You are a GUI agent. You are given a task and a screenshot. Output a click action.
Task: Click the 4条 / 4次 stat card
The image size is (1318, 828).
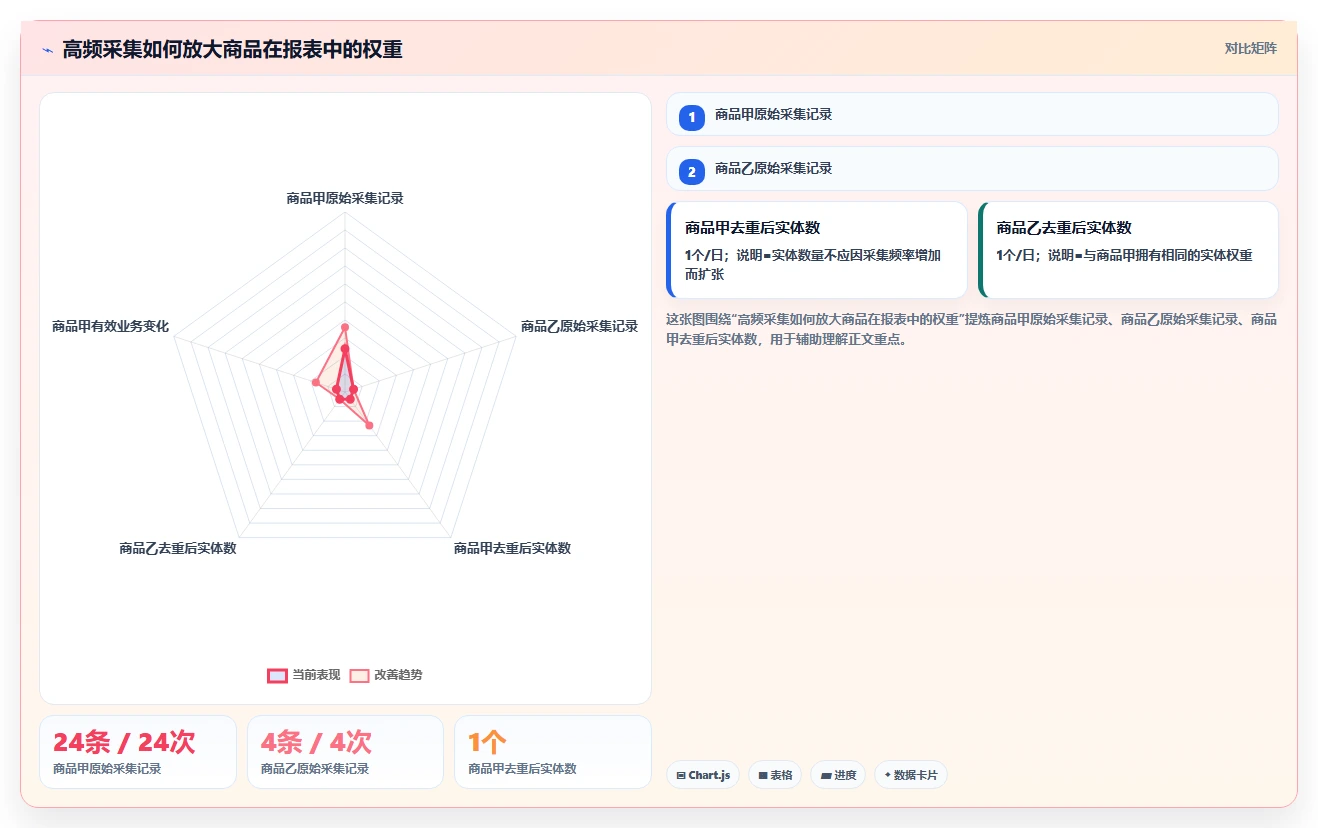point(345,752)
